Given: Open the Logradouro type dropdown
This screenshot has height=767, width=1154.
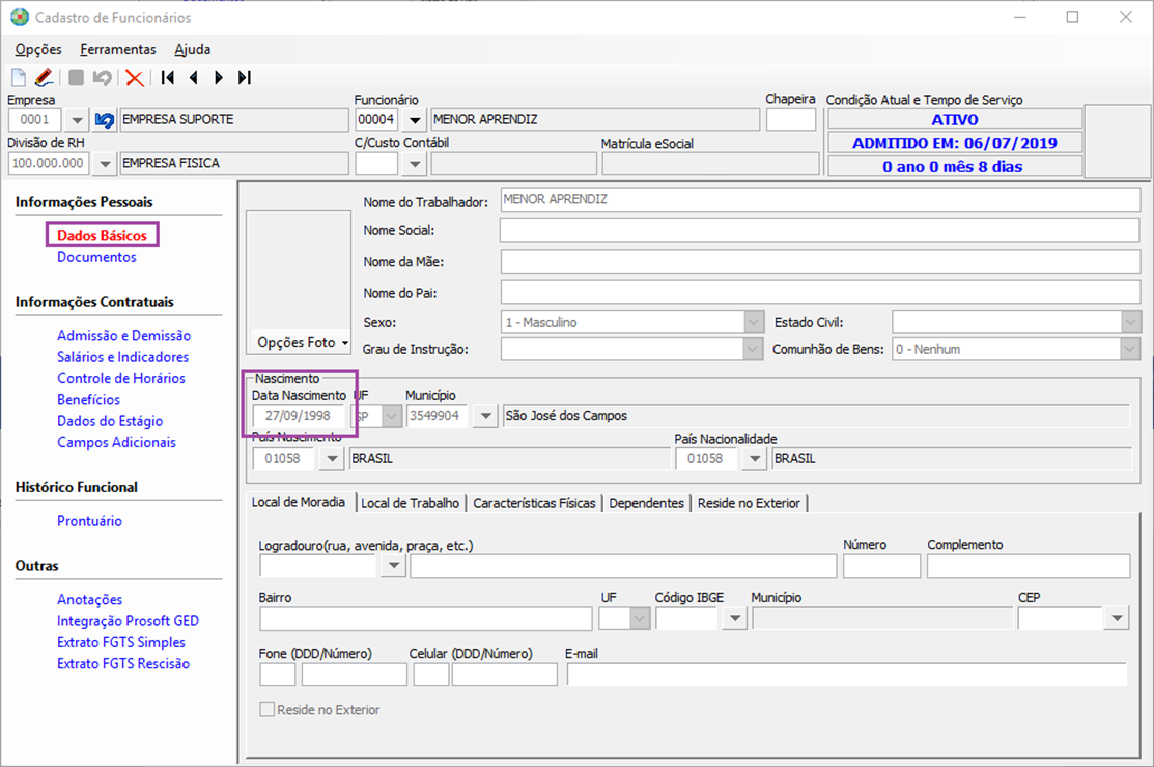Looking at the screenshot, I should (x=394, y=565).
